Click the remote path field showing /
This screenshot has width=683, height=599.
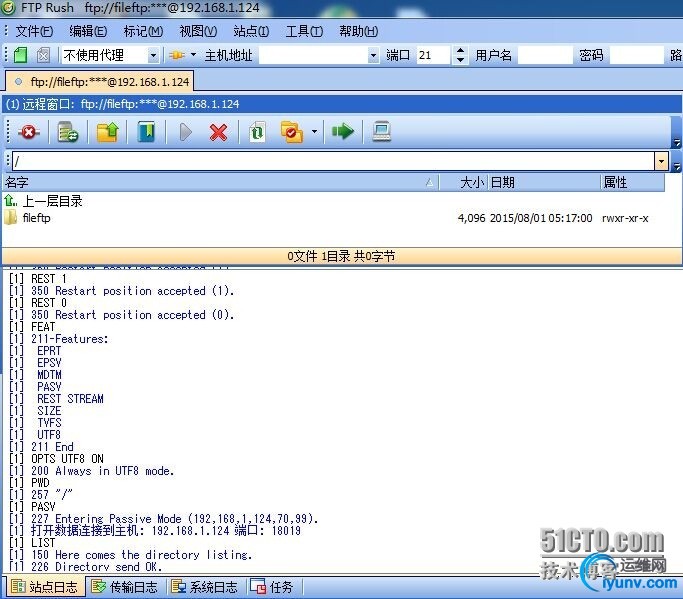(333, 162)
